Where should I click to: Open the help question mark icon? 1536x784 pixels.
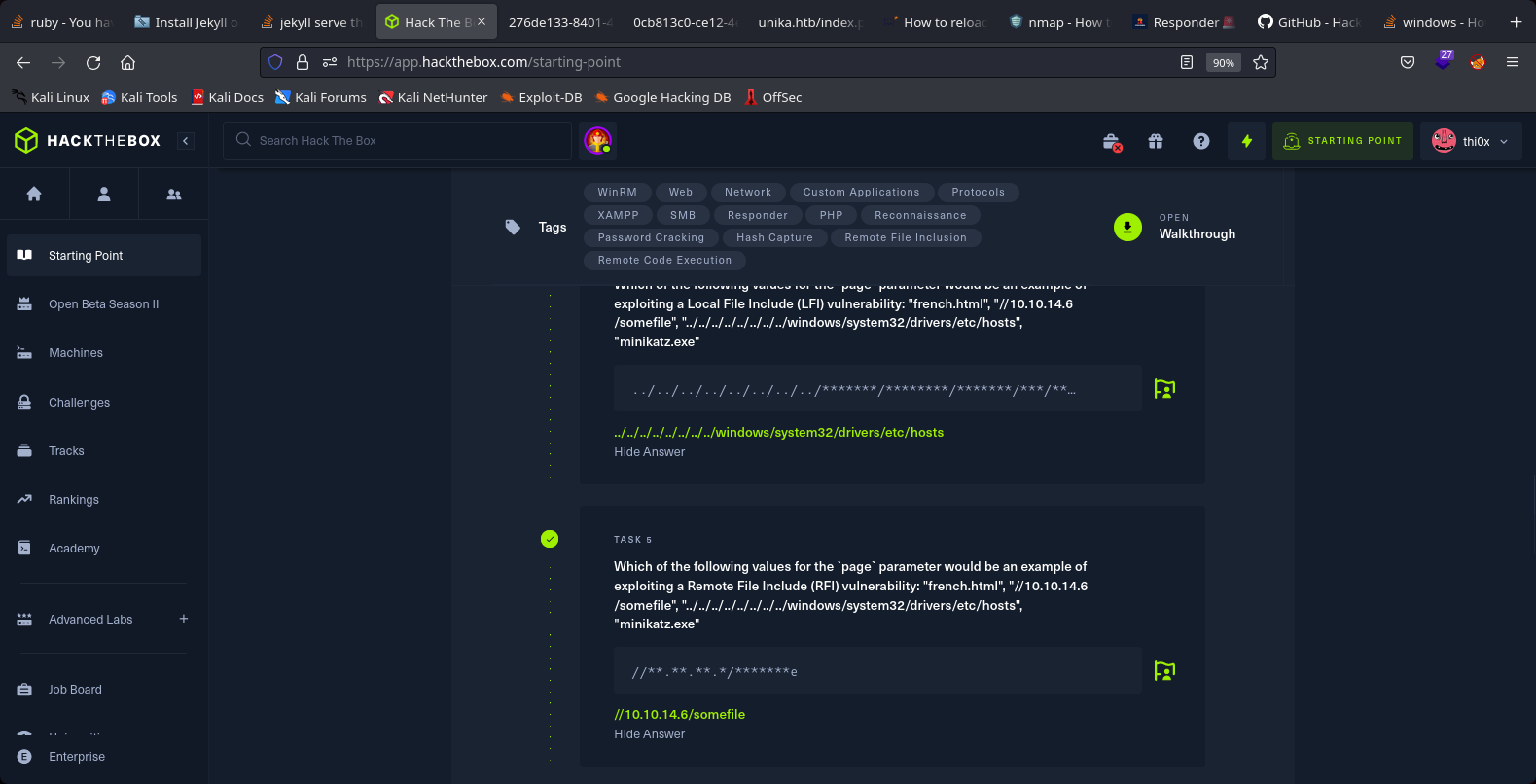[1201, 141]
